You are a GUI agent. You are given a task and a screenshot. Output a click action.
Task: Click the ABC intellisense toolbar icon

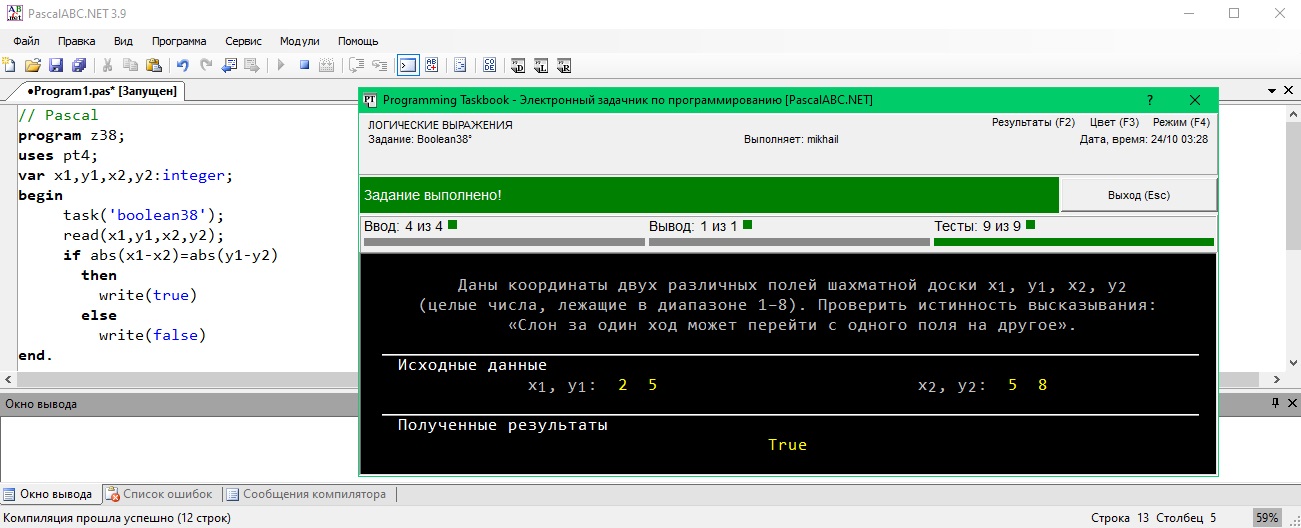tap(432, 66)
